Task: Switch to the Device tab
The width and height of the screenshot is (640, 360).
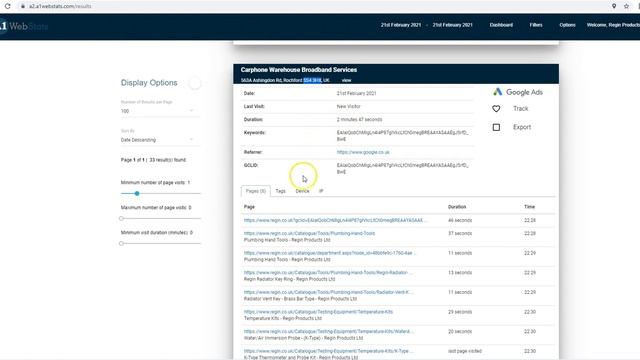Action: pos(302,191)
